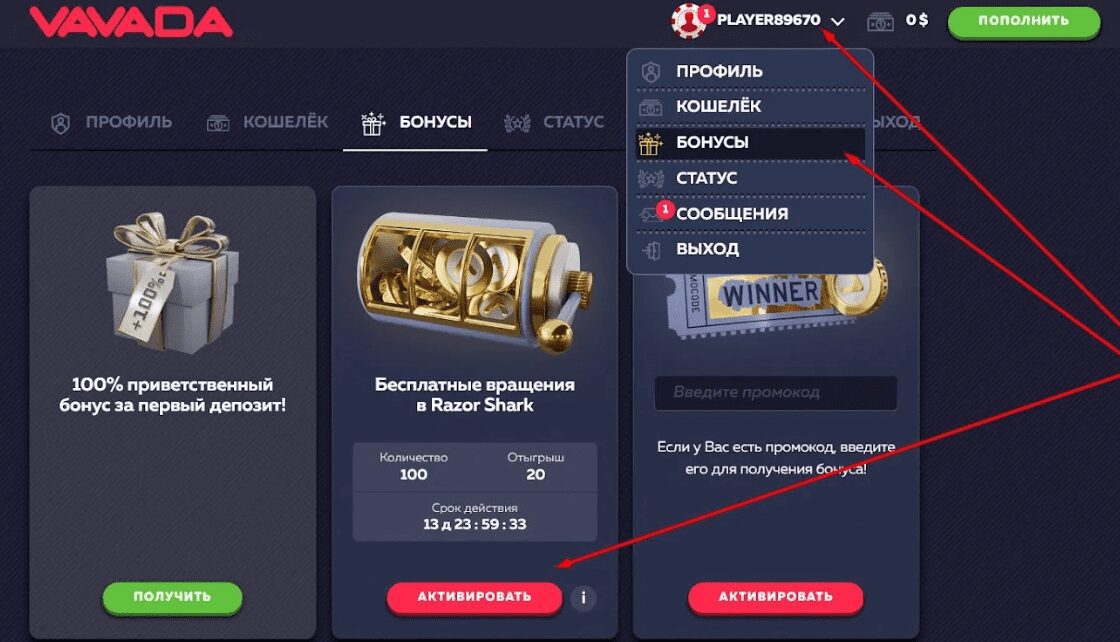
Task: Expand the PLAYER89670 account dropdown arrow
Action: [x=838, y=21]
